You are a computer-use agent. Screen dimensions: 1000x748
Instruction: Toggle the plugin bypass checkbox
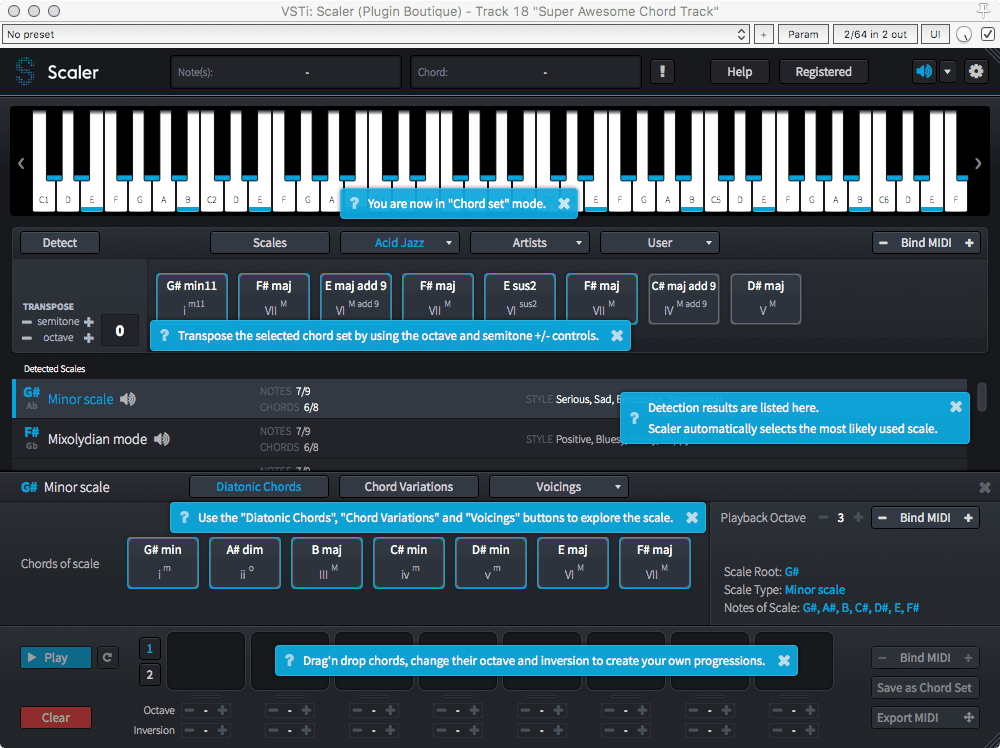pos(987,34)
